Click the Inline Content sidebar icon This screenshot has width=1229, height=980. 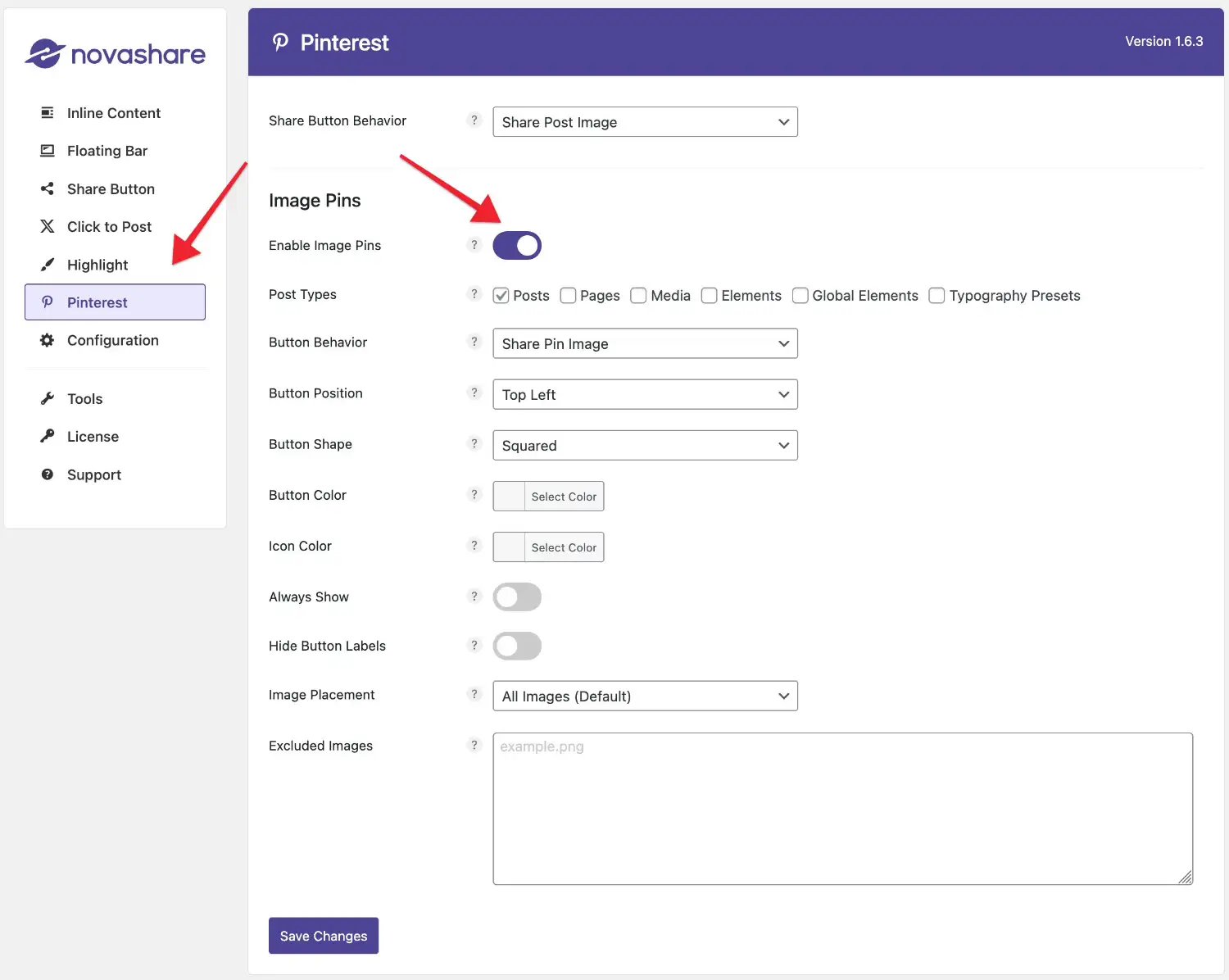pos(48,113)
